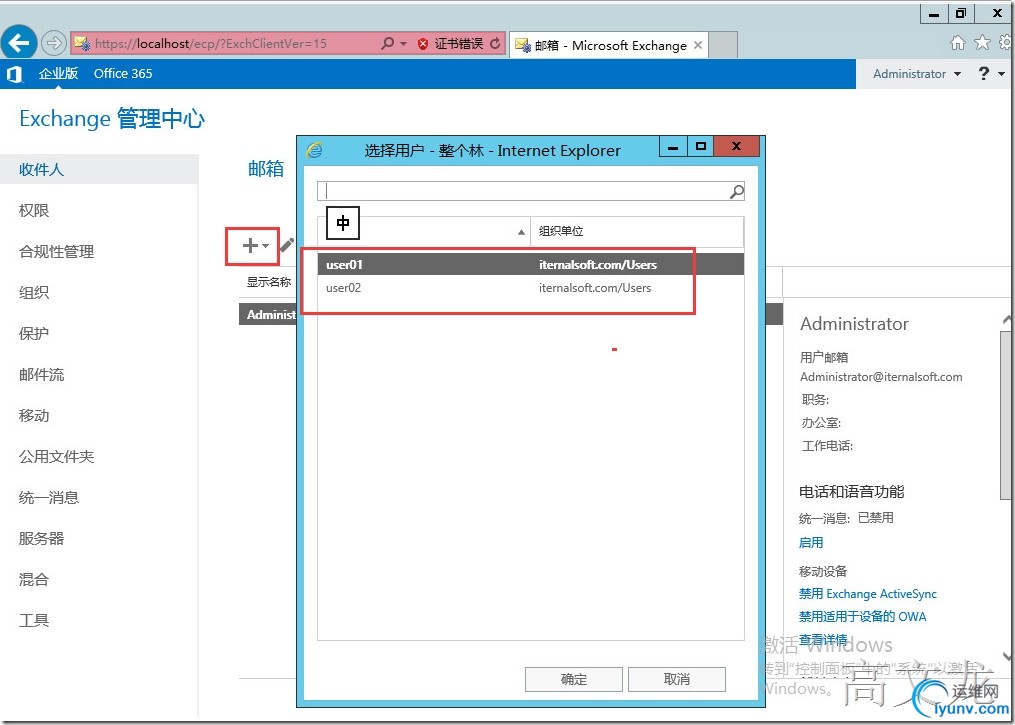The width and height of the screenshot is (1015, 725).
Task: Open dropdown arrow beside the plus icon
Action: pos(266,246)
